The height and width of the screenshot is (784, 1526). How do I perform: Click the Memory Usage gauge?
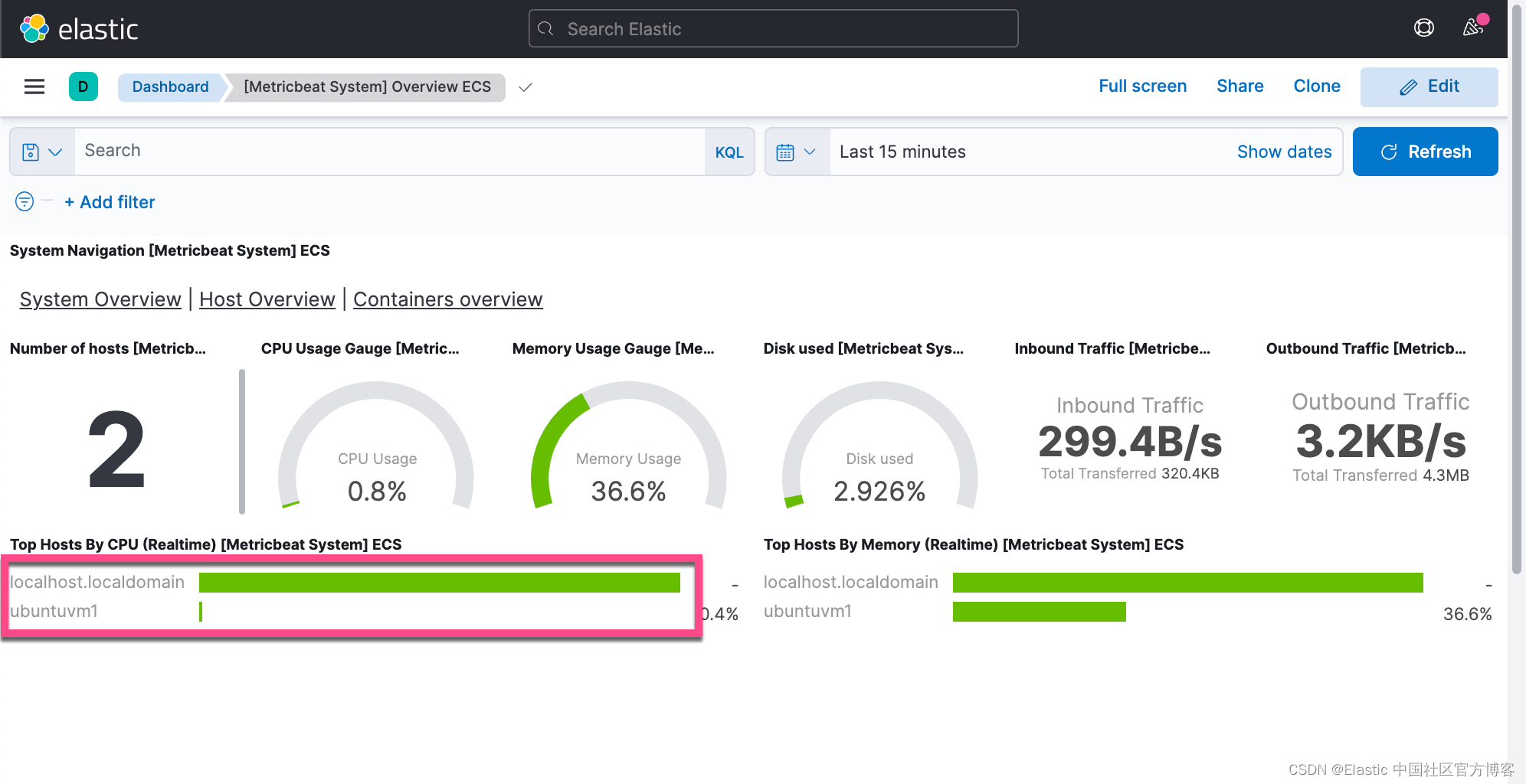click(x=628, y=445)
